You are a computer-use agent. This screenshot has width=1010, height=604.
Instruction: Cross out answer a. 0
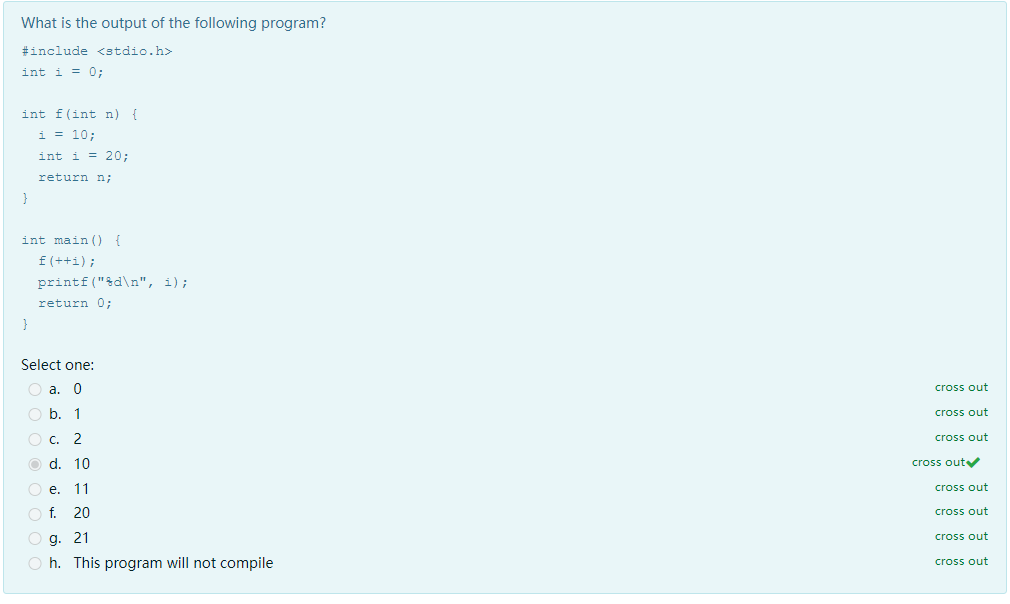(961, 388)
